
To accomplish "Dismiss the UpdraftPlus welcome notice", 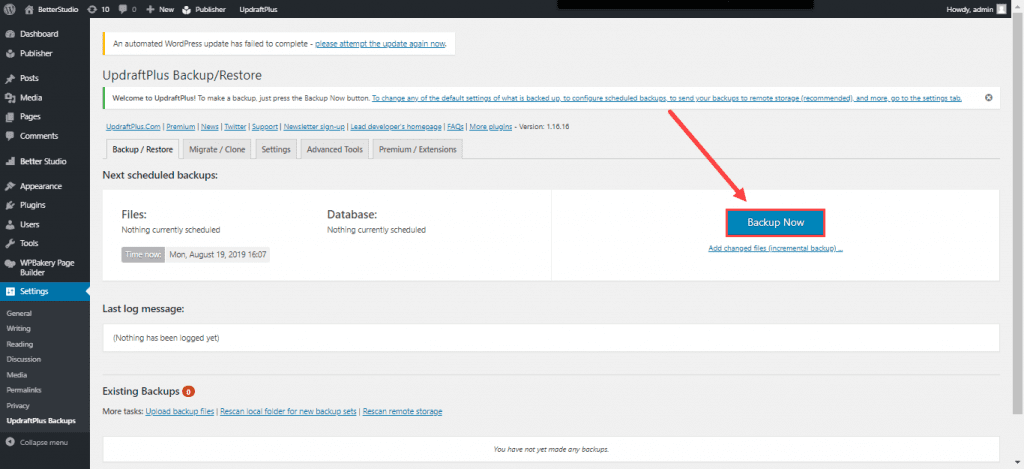I will 989,98.
